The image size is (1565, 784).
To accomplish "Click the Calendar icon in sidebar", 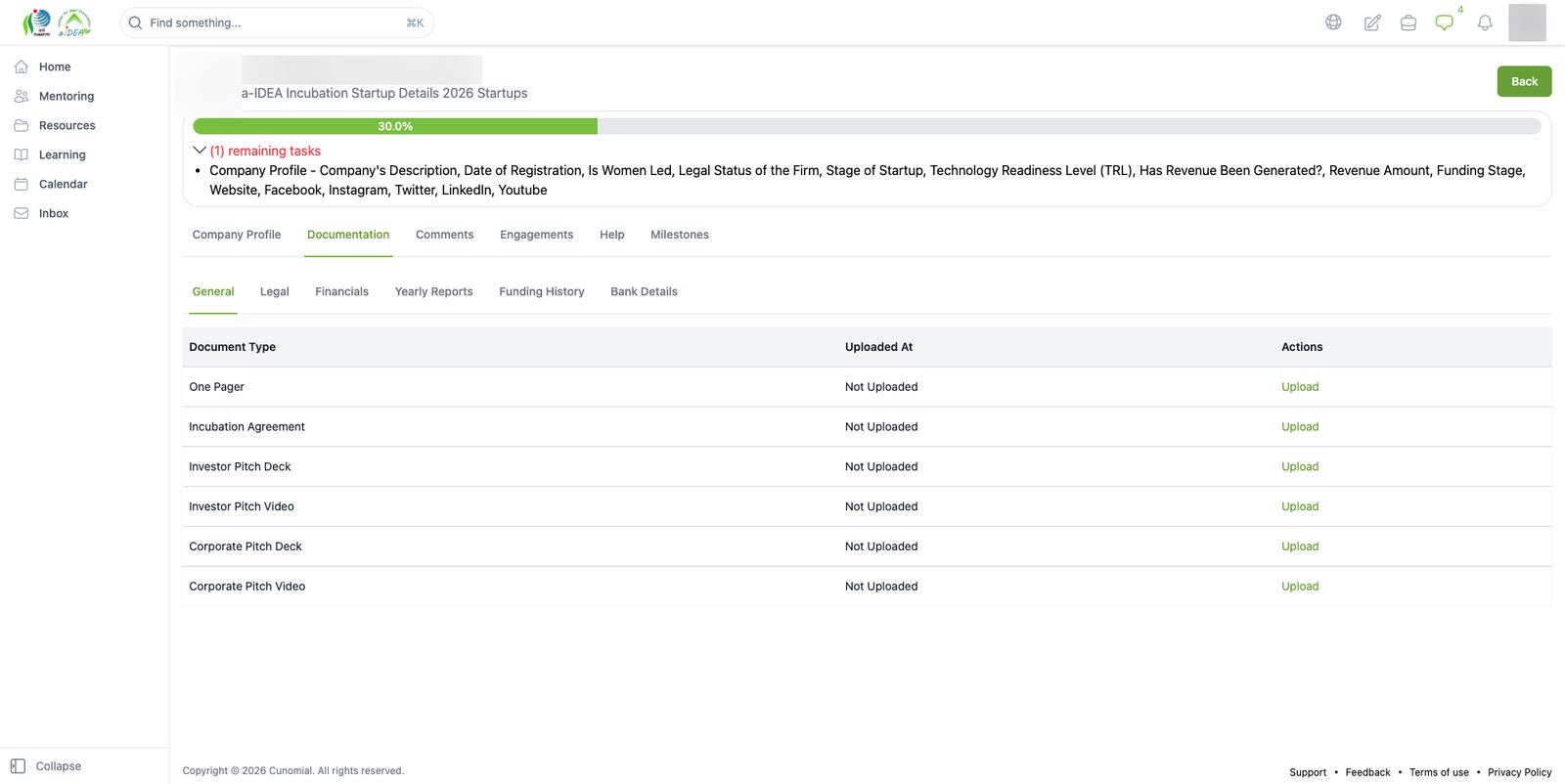I will 22,184.
